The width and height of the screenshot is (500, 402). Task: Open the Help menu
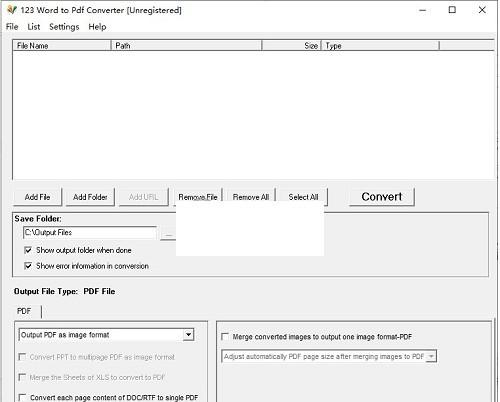tap(97, 27)
